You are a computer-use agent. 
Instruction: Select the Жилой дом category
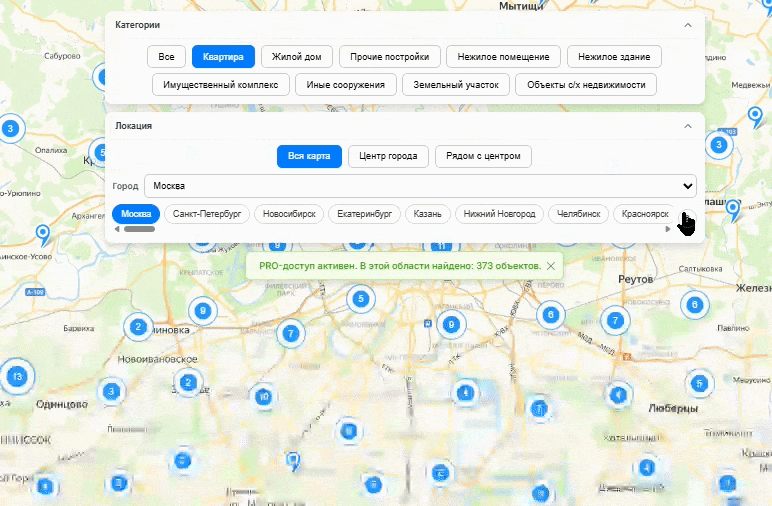click(x=297, y=57)
